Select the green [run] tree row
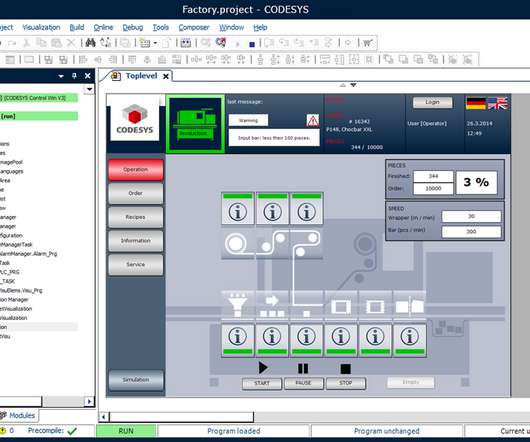 pyautogui.click(x=39, y=116)
